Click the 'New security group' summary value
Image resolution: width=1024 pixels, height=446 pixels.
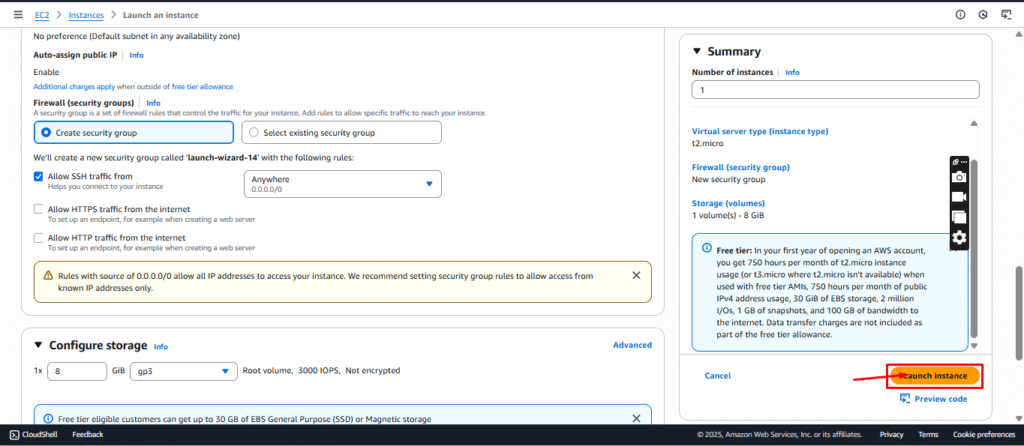pyautogui.click(x=728, y=179)
